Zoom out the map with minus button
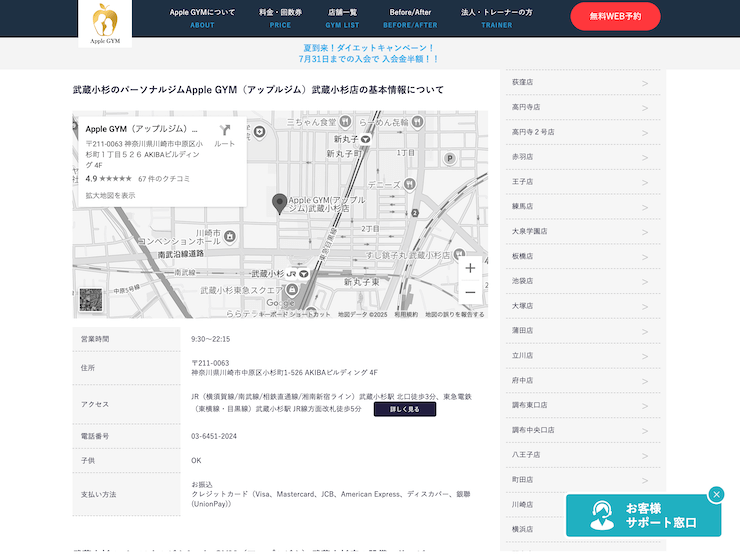 (470, 292)
